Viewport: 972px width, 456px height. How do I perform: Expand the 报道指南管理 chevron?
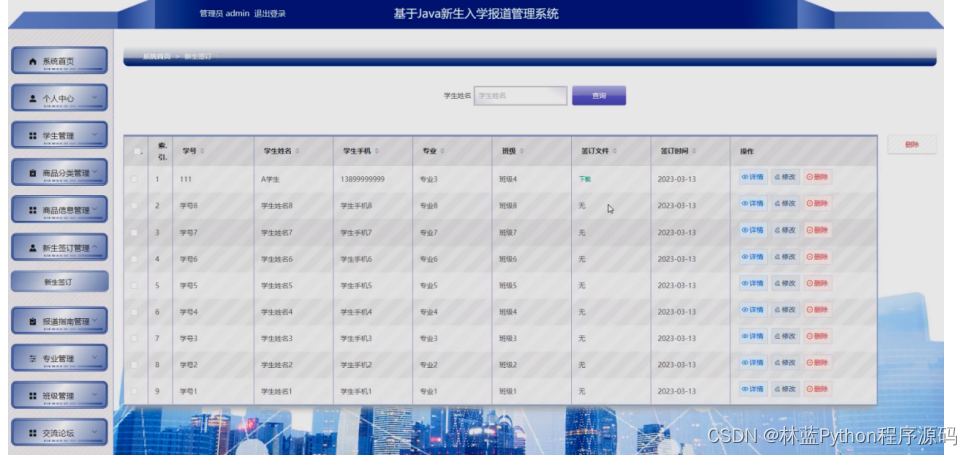95,320
